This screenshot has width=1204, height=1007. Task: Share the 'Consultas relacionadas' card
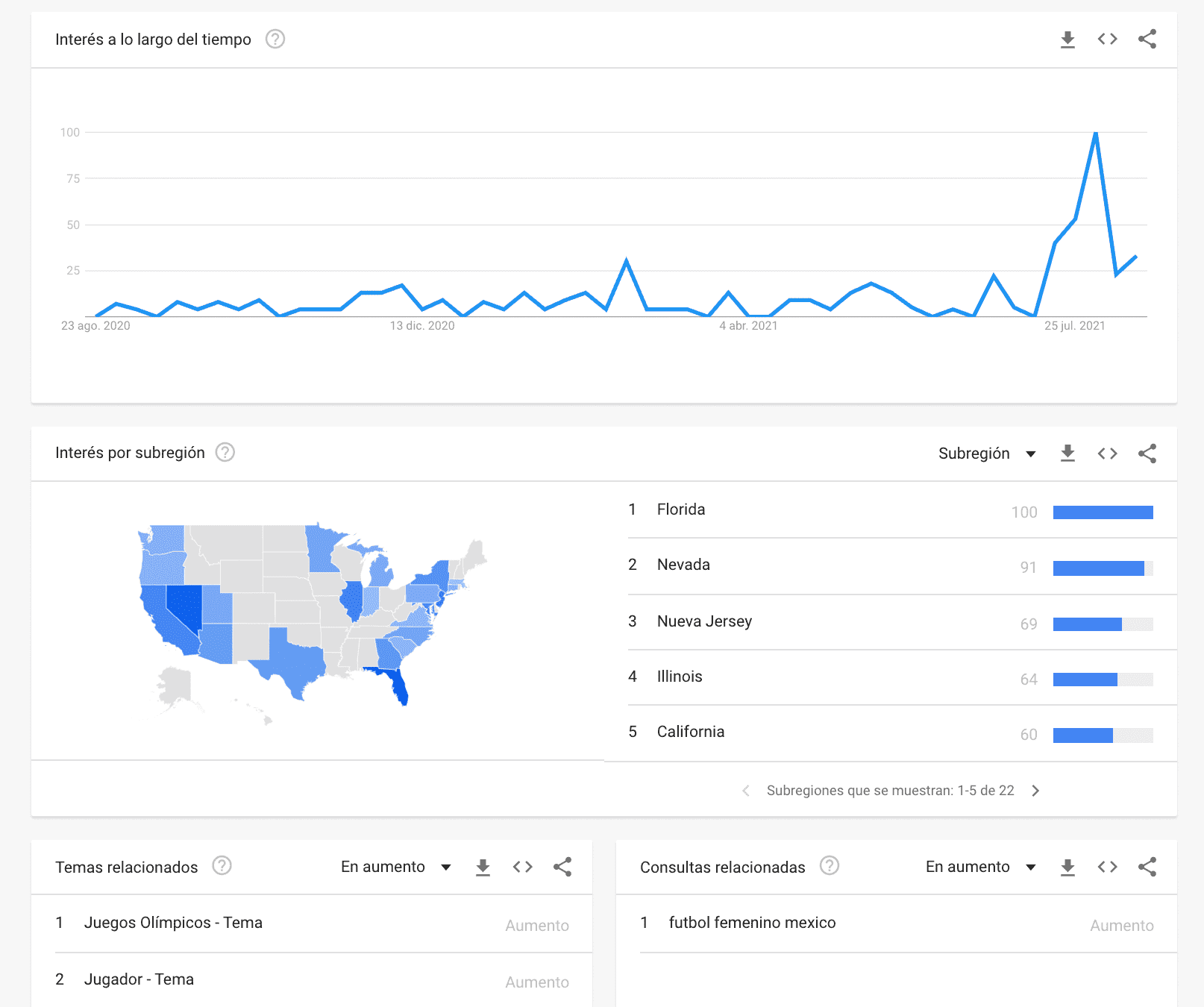(x=1147, y=866)
